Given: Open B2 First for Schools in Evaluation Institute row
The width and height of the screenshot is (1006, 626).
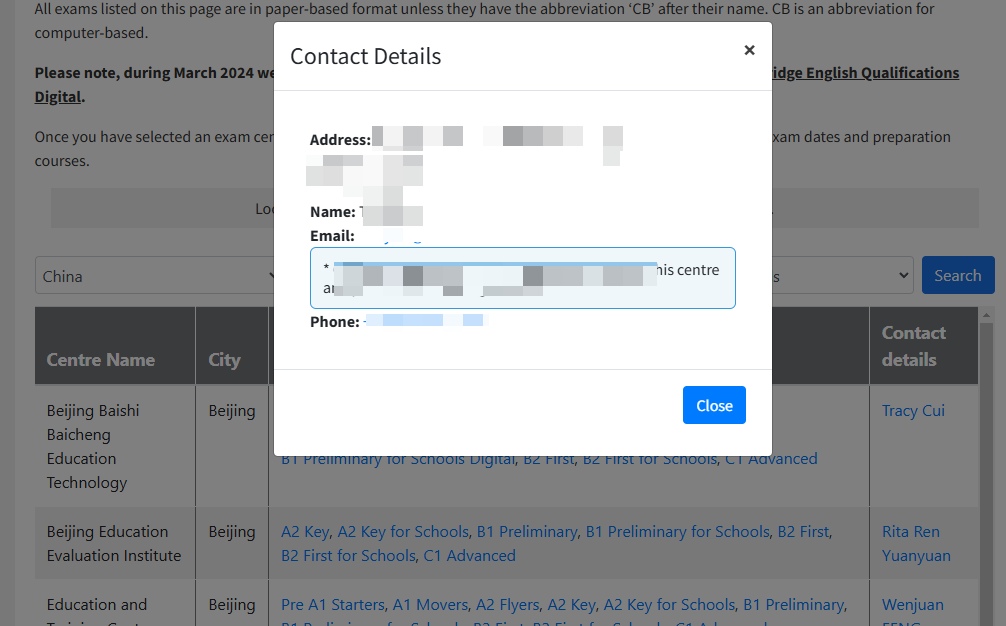Looking at the screenshot, I should pyautogui.click(x=348, y=556).
